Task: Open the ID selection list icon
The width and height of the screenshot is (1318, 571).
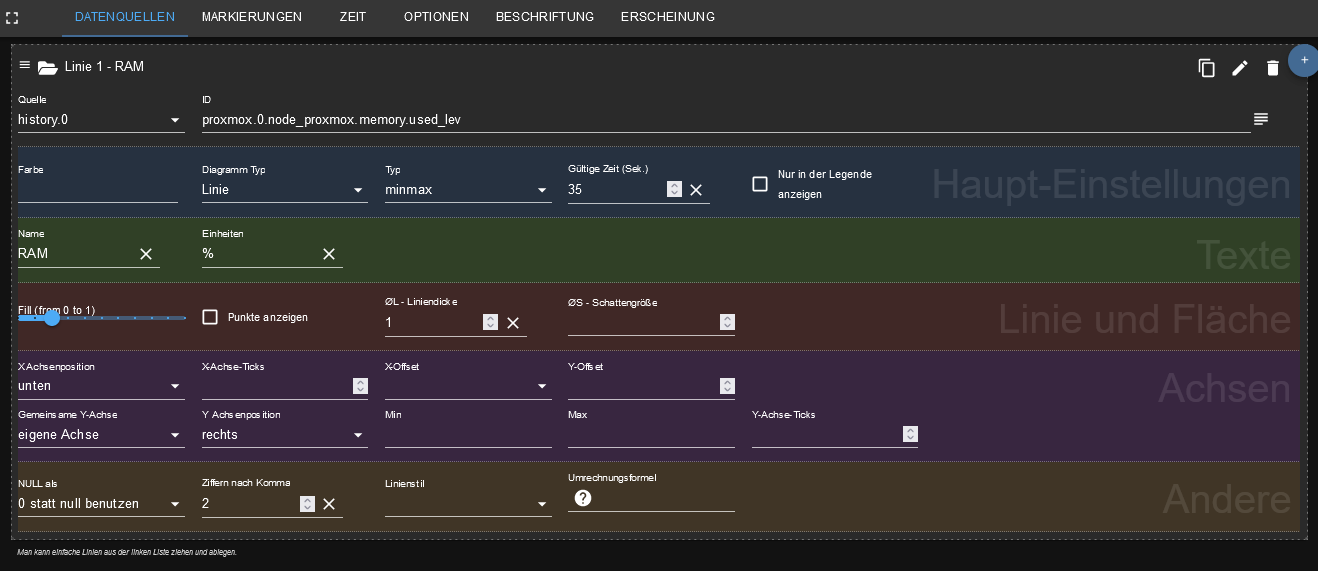Action: (1261, 119)
